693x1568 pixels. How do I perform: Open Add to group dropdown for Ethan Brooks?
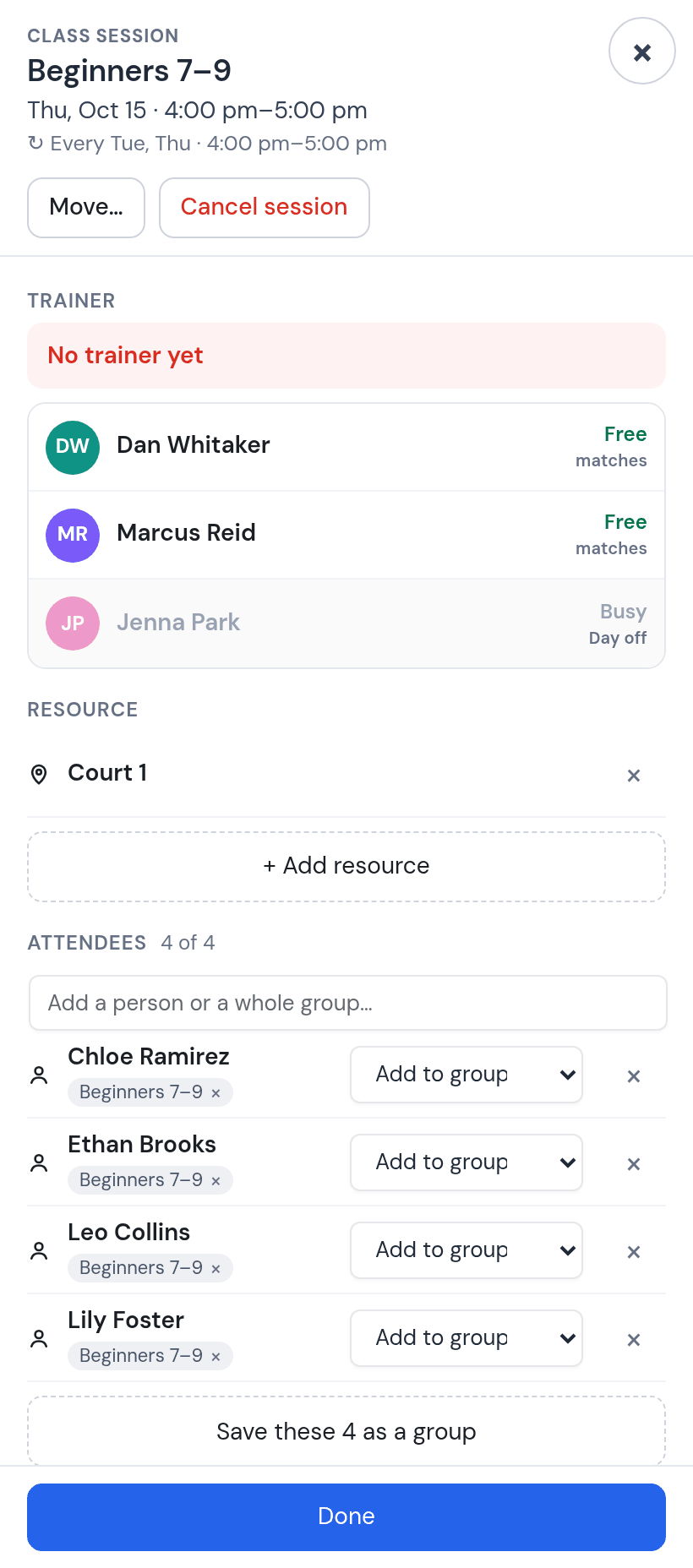tap(467, 1162)
